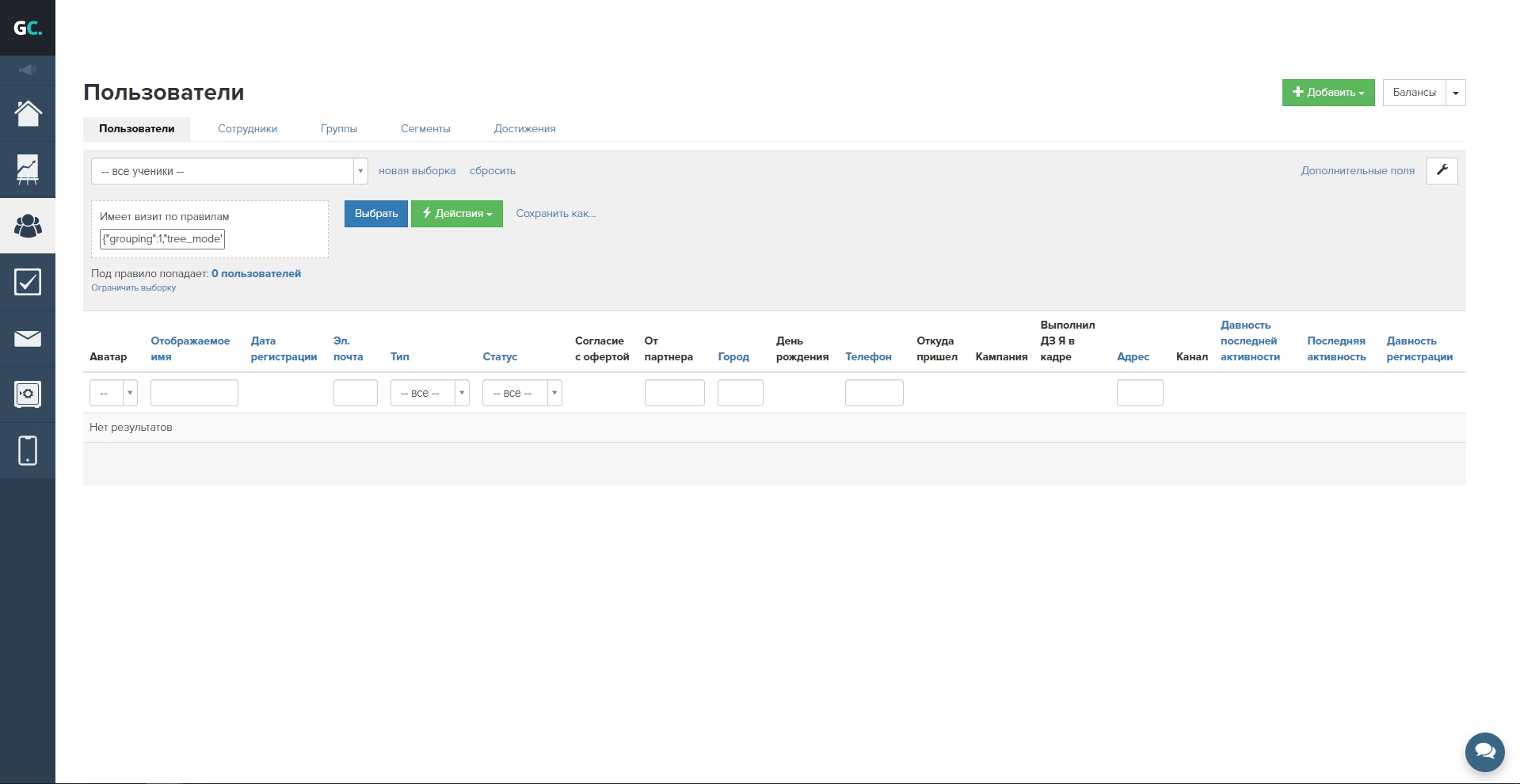Viewport: 1520px width, 784px height.
Task: Click the blue Выбрать button
Action: pyautogui.click(x=376, y=214)
